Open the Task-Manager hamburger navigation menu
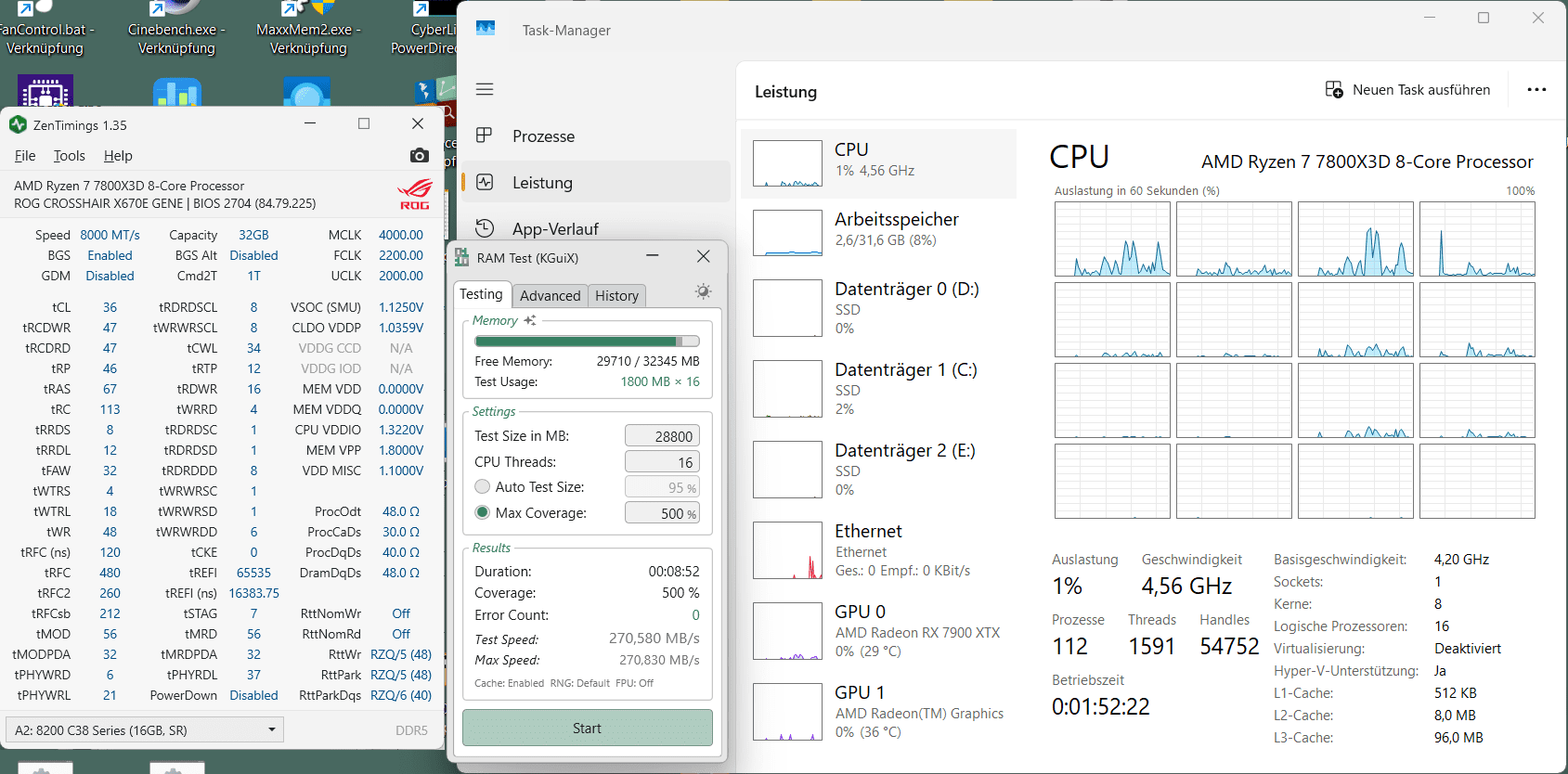 click(485, 89)
